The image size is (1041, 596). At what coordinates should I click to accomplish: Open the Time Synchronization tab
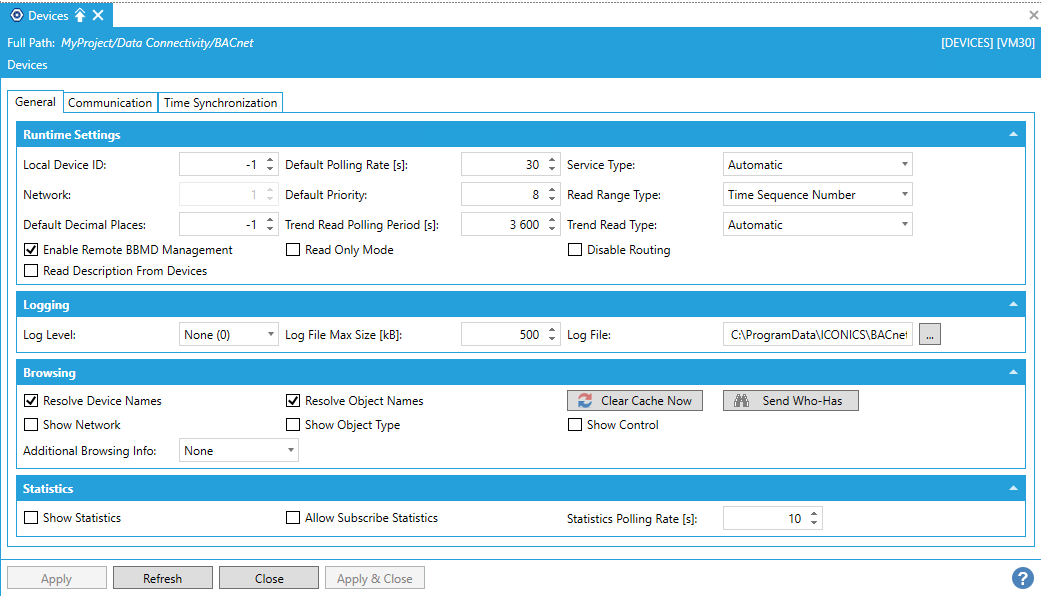[x=220, y=103]
